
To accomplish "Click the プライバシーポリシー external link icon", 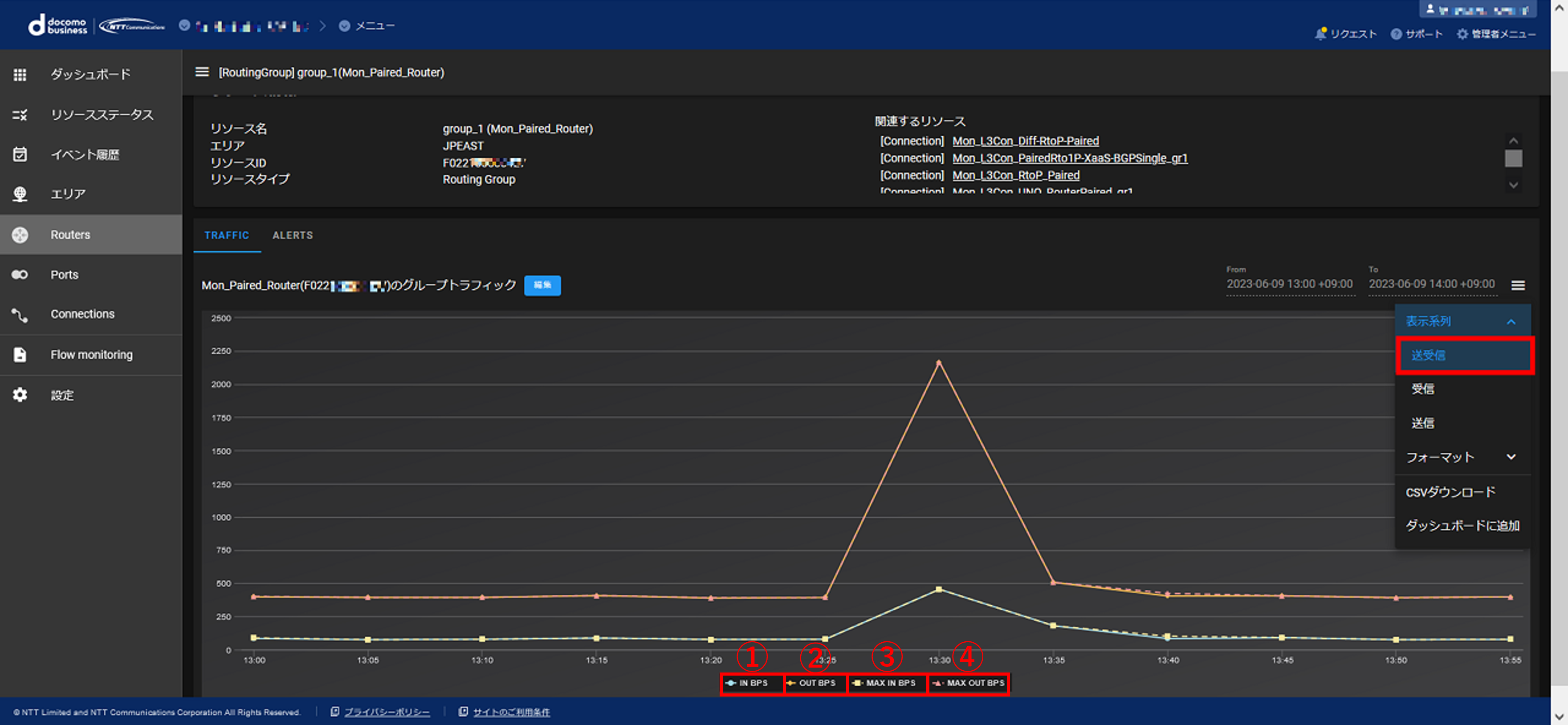I will pos(335,712).
